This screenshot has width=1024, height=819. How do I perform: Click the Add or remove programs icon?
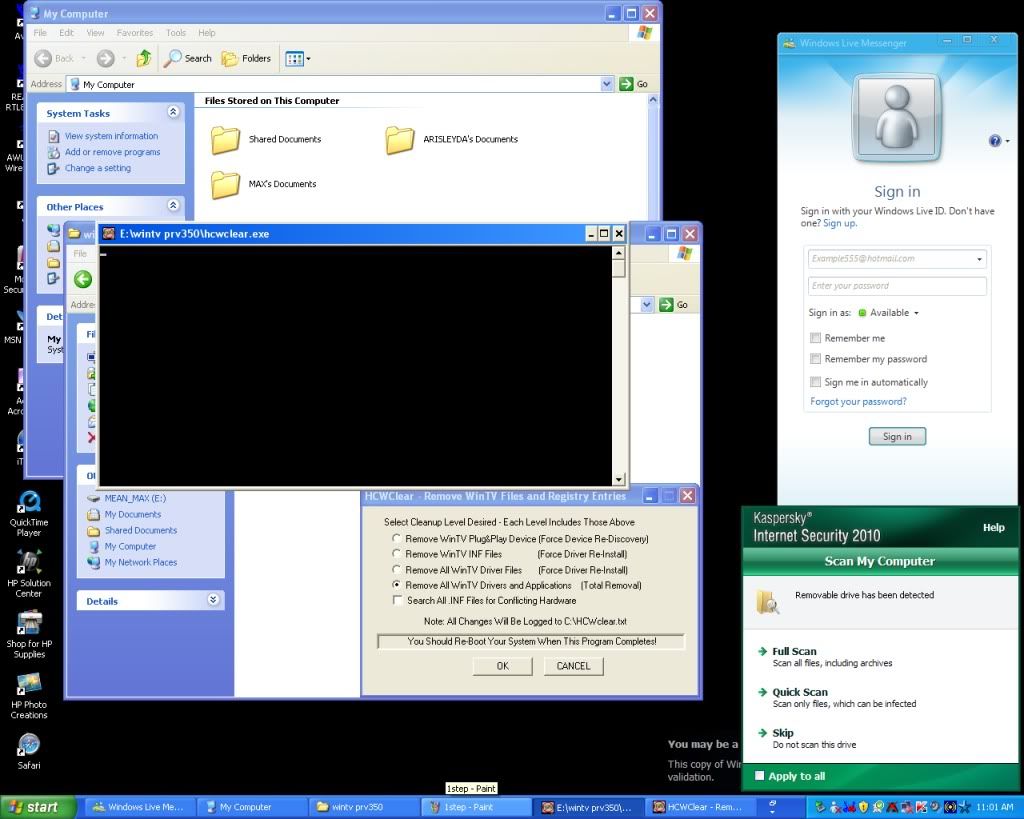point(54,152)
